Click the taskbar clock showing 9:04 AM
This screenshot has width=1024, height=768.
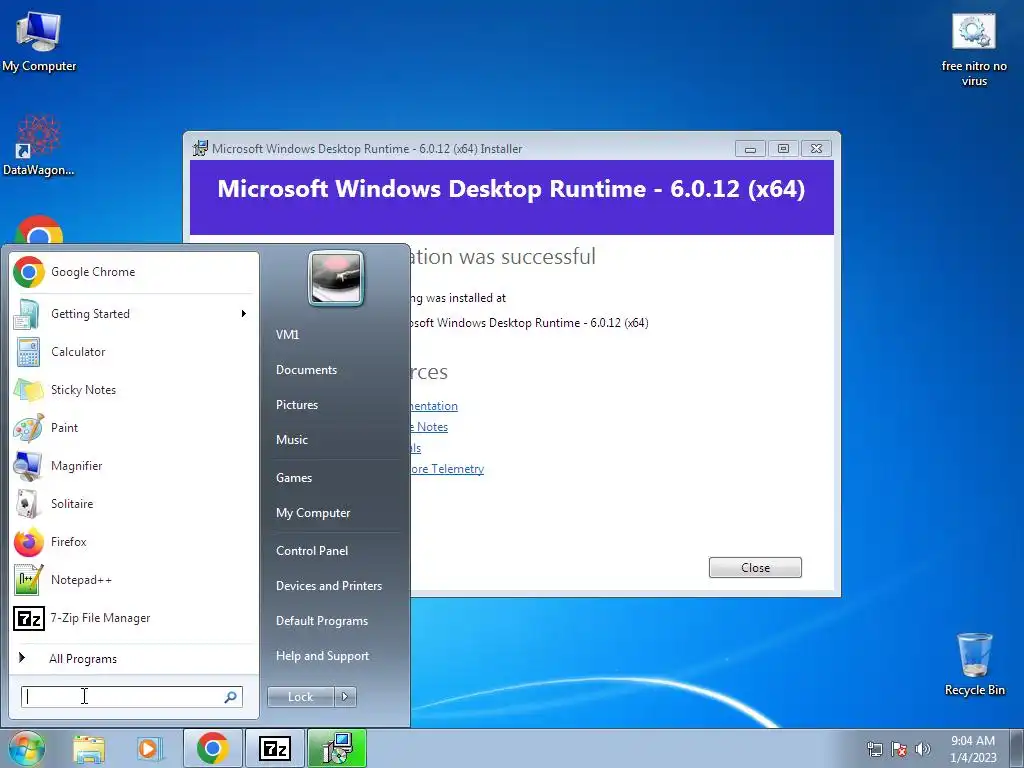(x=973, y=749)
